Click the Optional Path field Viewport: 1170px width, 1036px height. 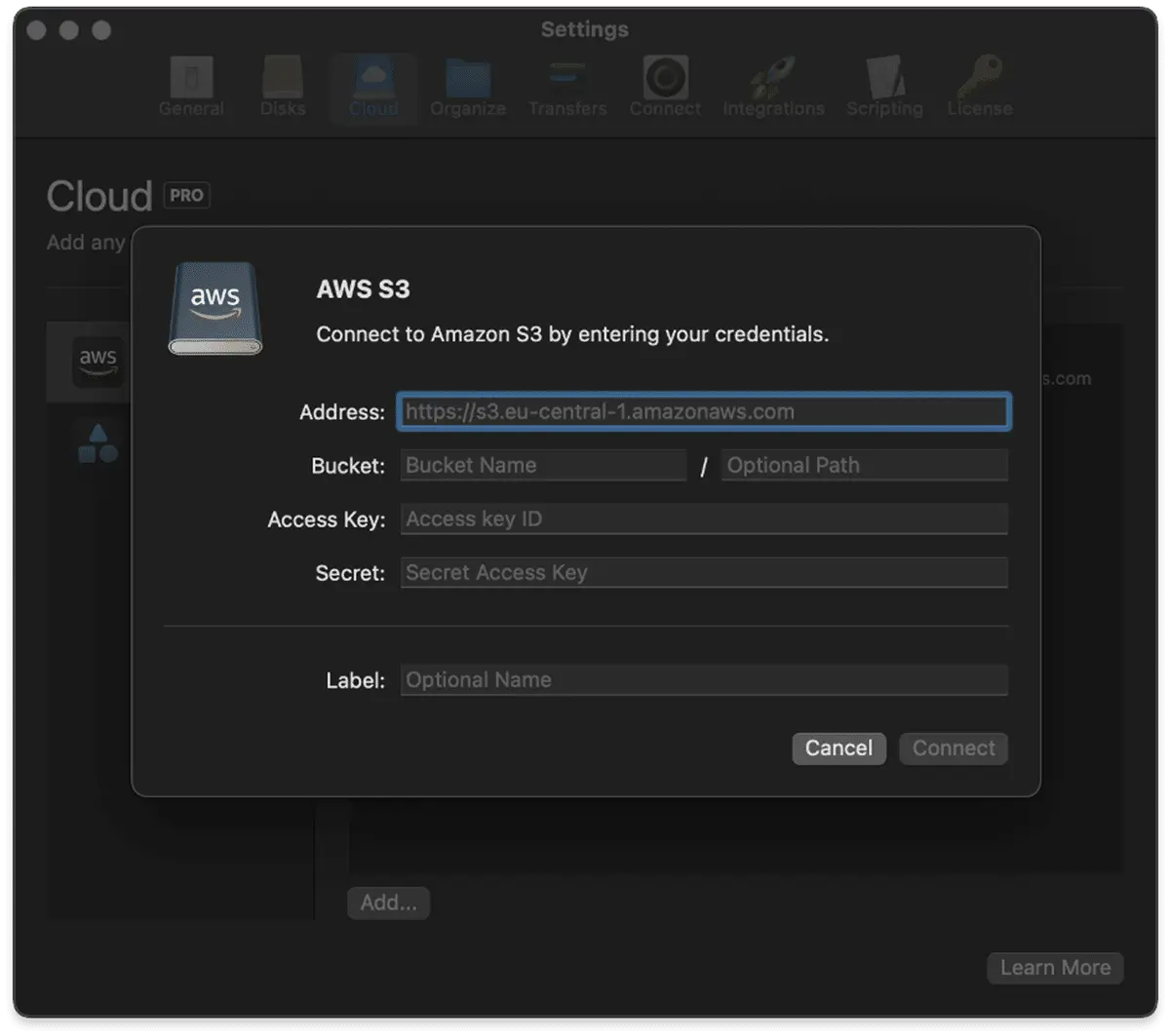(864, 466)
